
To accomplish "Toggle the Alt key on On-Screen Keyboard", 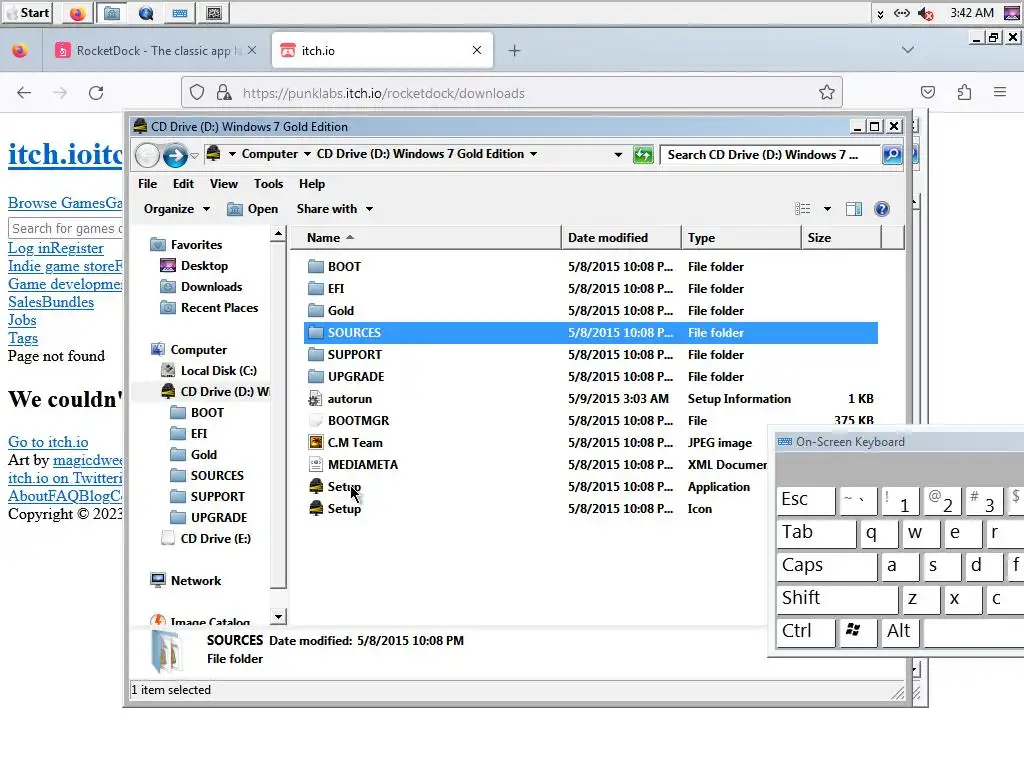I will pyautogui.click(x=899, y=632).
